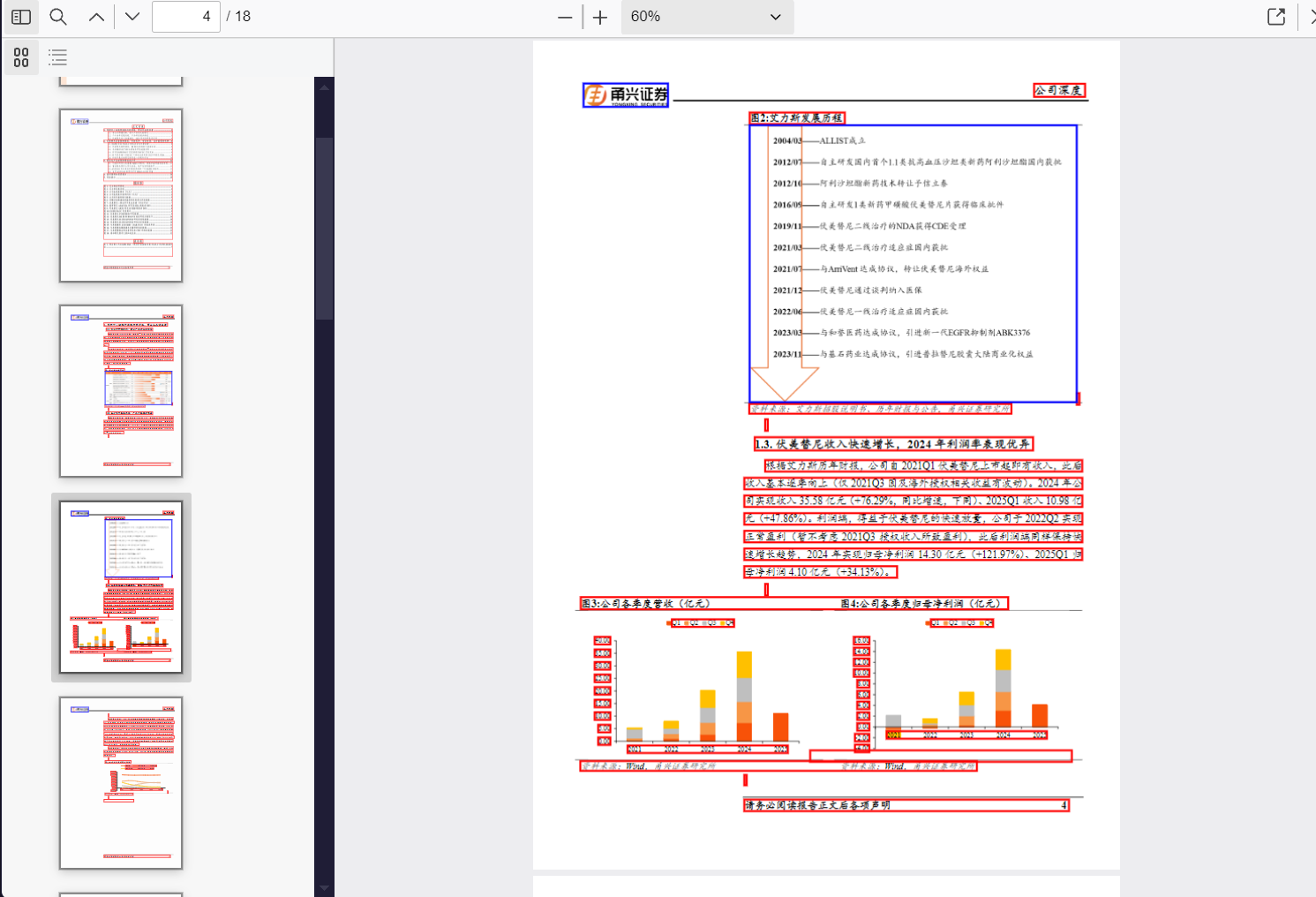
Task: Open the 60% zoom level dropdown
Action: [707, 17]
